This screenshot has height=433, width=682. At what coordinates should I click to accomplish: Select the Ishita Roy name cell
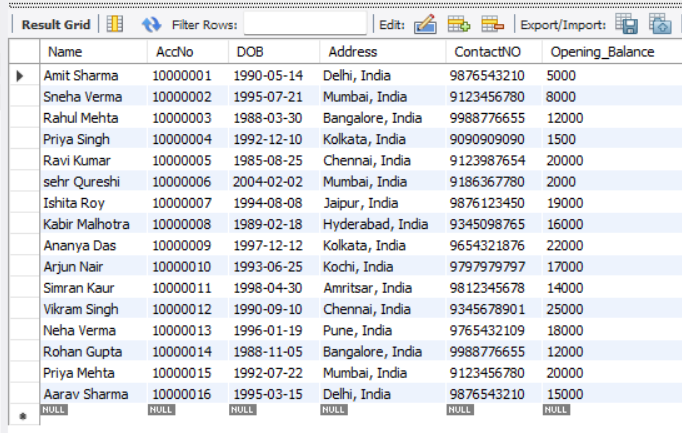coord(94,203)
